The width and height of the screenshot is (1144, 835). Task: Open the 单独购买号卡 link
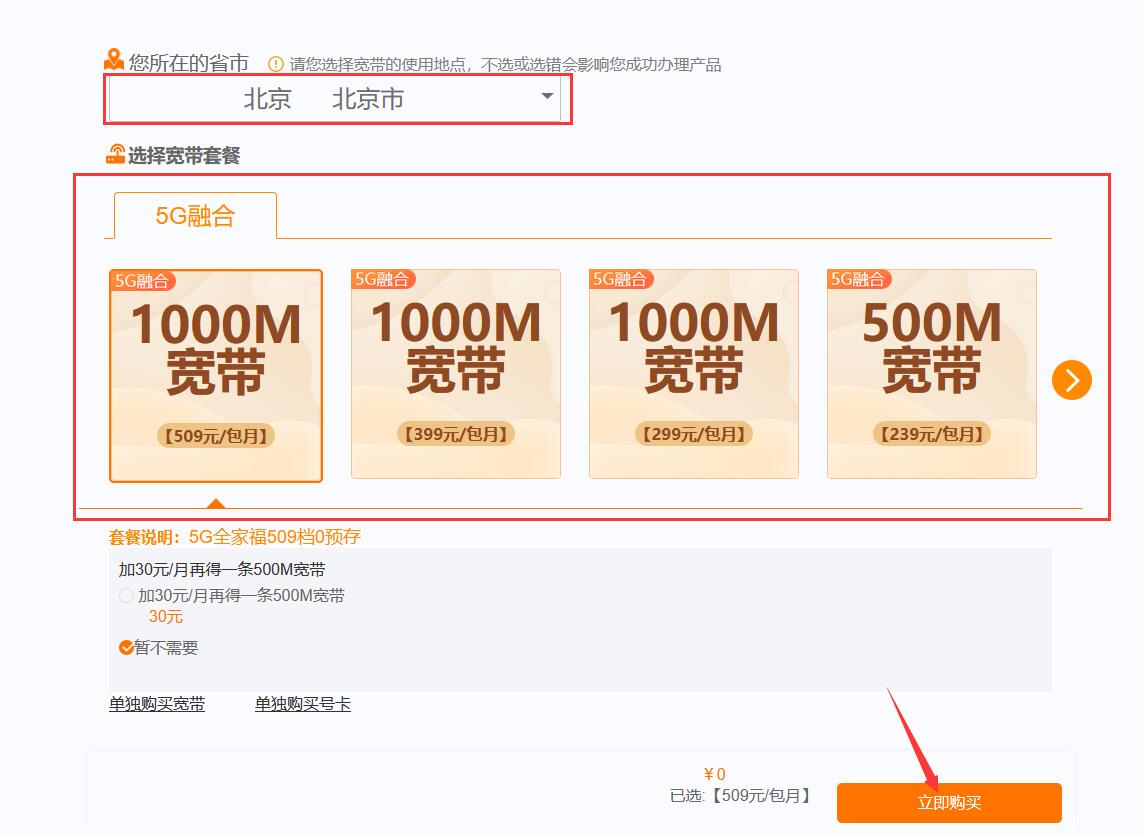(303, 704)
